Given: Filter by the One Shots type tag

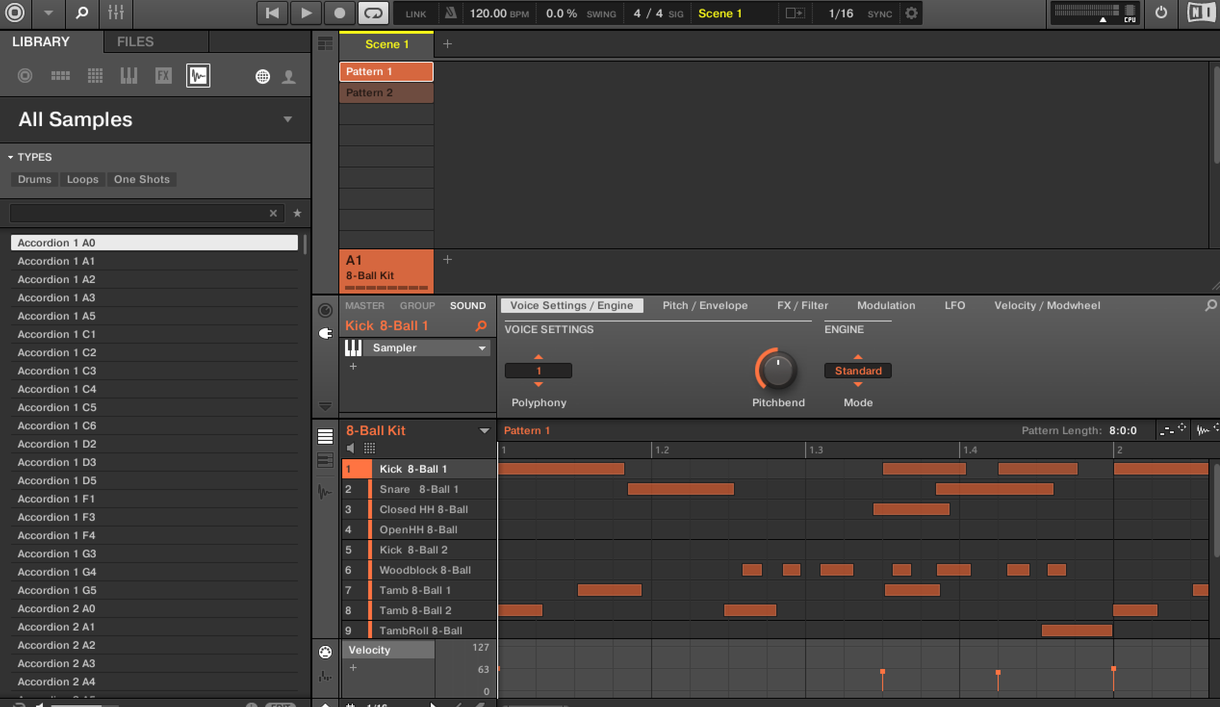Looking at the screenshot, I should pos(142,180).
